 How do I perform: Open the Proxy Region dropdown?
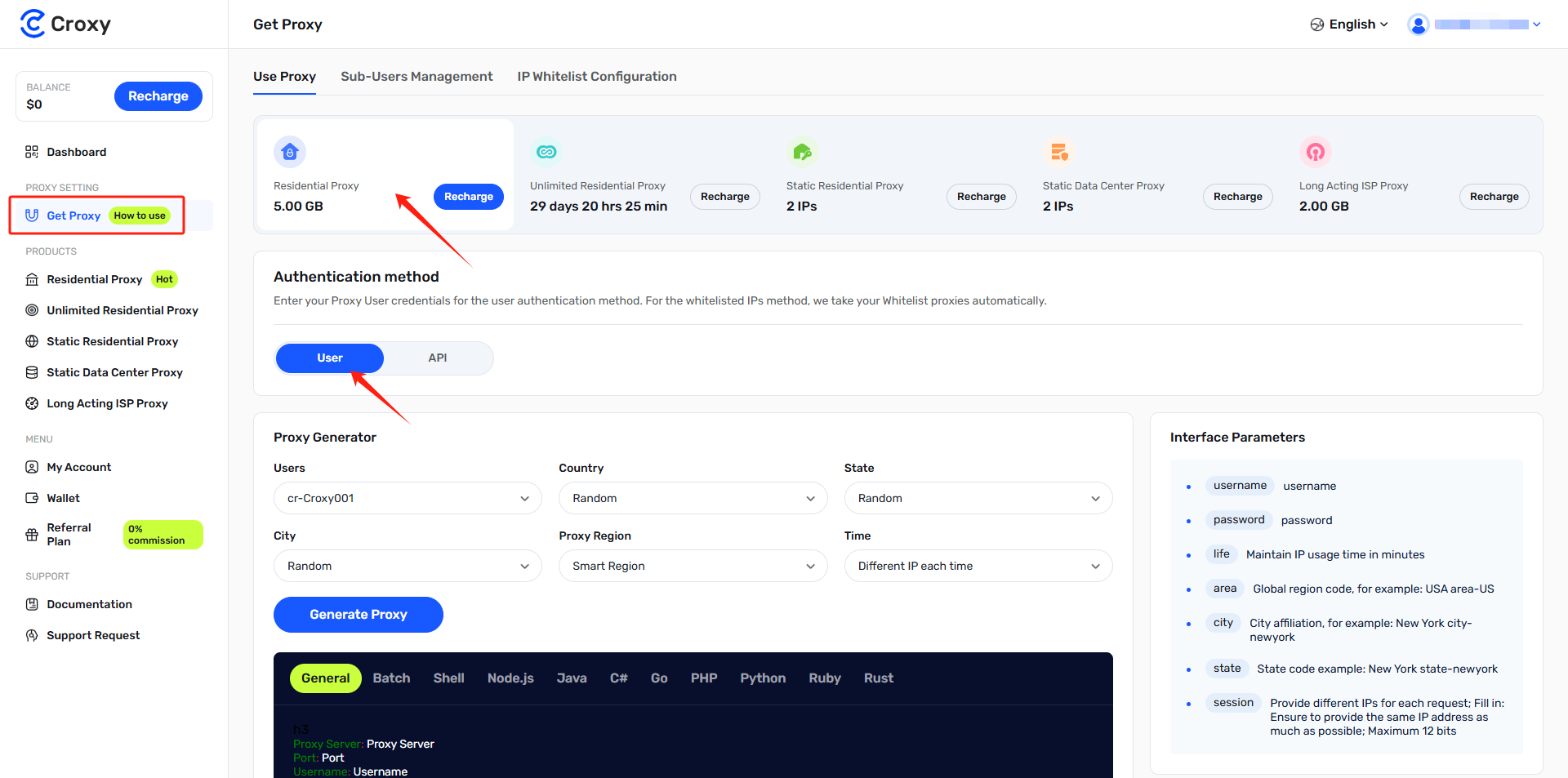pos(693,566)
